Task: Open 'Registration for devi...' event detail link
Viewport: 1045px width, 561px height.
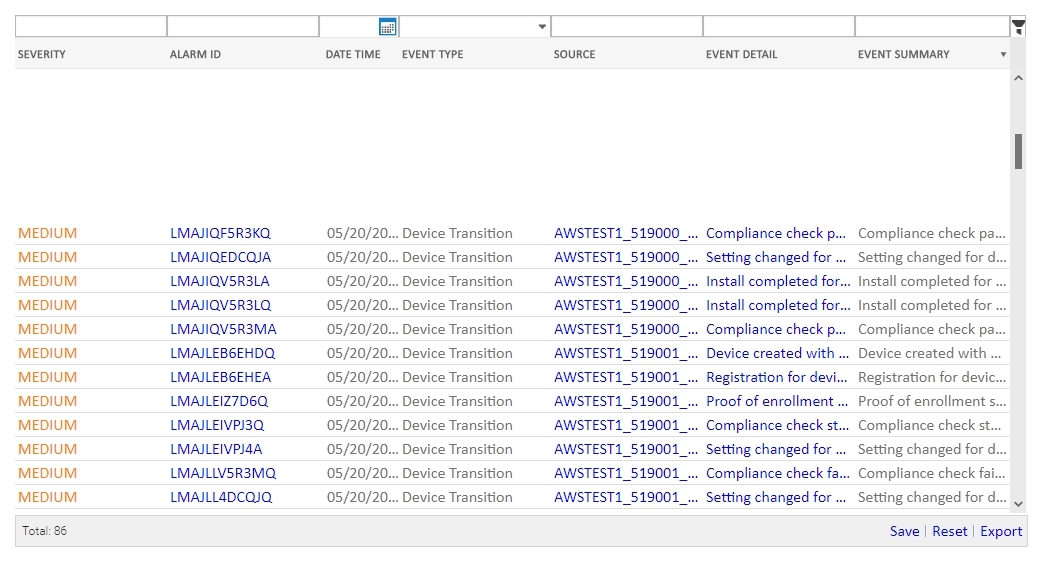Action: pos(777,377)
